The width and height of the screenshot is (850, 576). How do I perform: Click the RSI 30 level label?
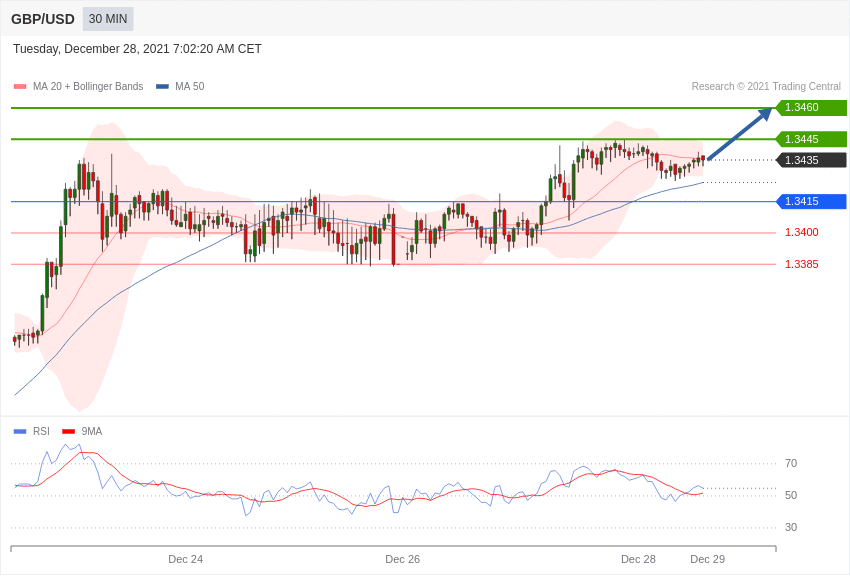791,528
